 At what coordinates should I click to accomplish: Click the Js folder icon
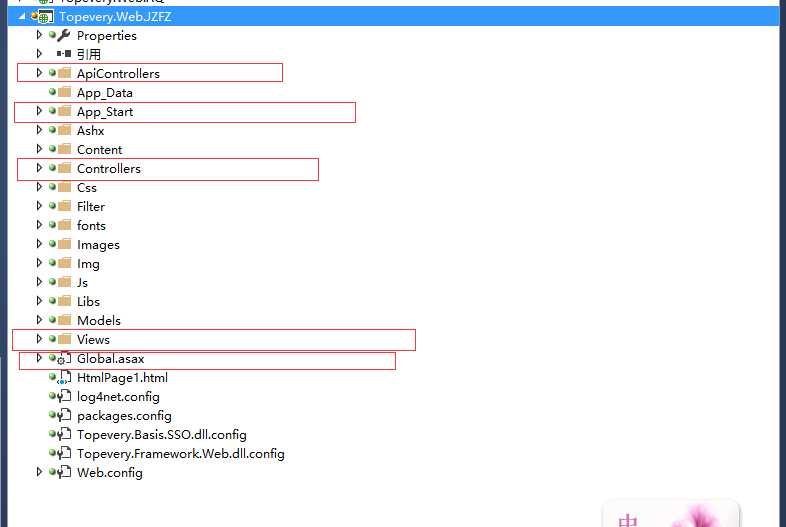(x=64, y=282)
